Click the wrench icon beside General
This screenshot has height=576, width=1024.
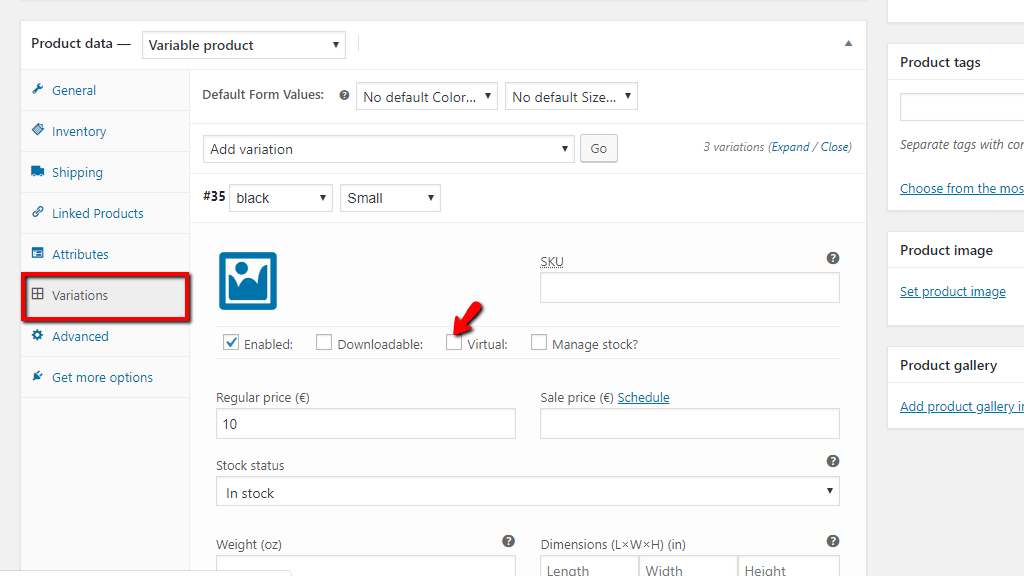tap(37, 89)
